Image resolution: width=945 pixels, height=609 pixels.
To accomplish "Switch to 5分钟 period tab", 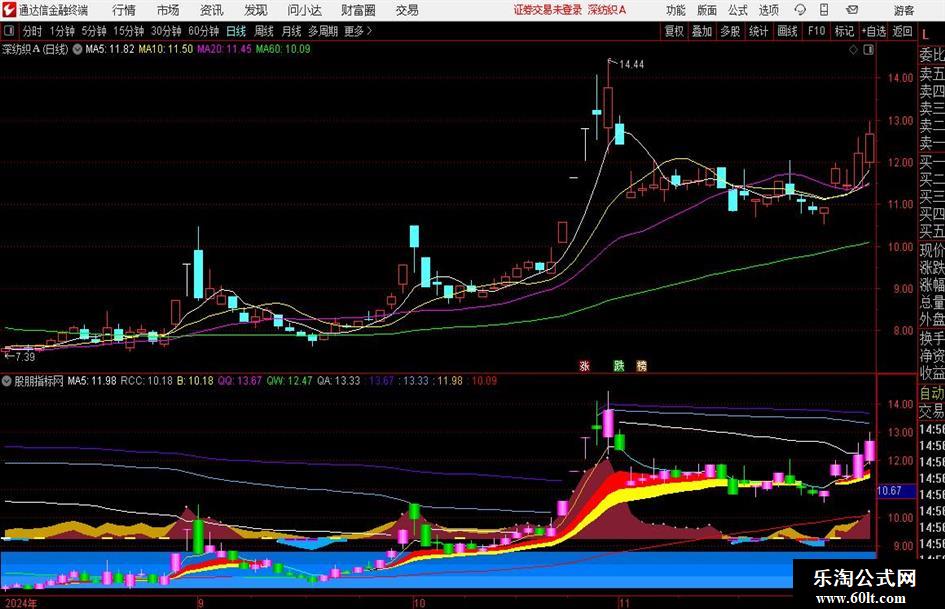I will [x=94, y=31].
